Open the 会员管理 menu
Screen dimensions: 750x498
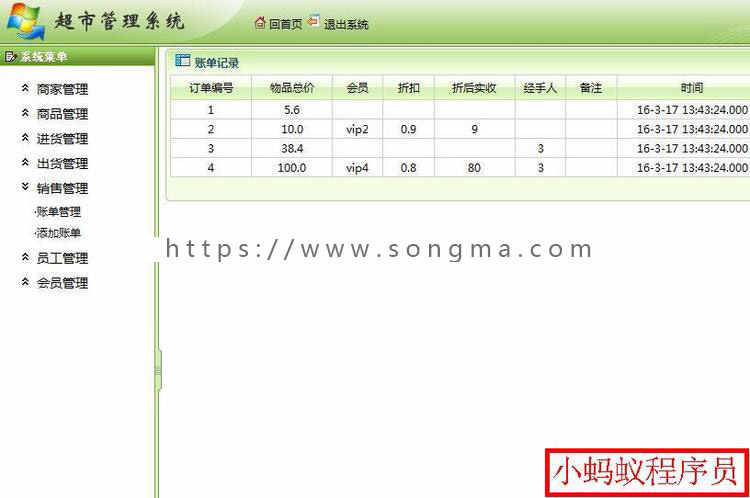62,283
